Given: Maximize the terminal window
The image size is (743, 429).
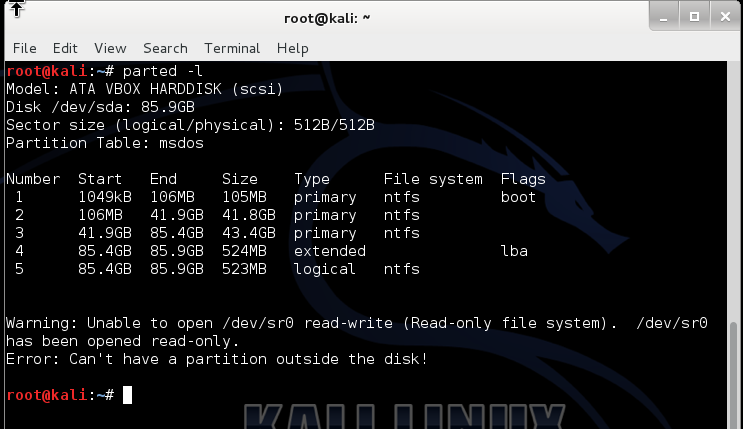Looking at the screenshot, I should click(694, 17).
